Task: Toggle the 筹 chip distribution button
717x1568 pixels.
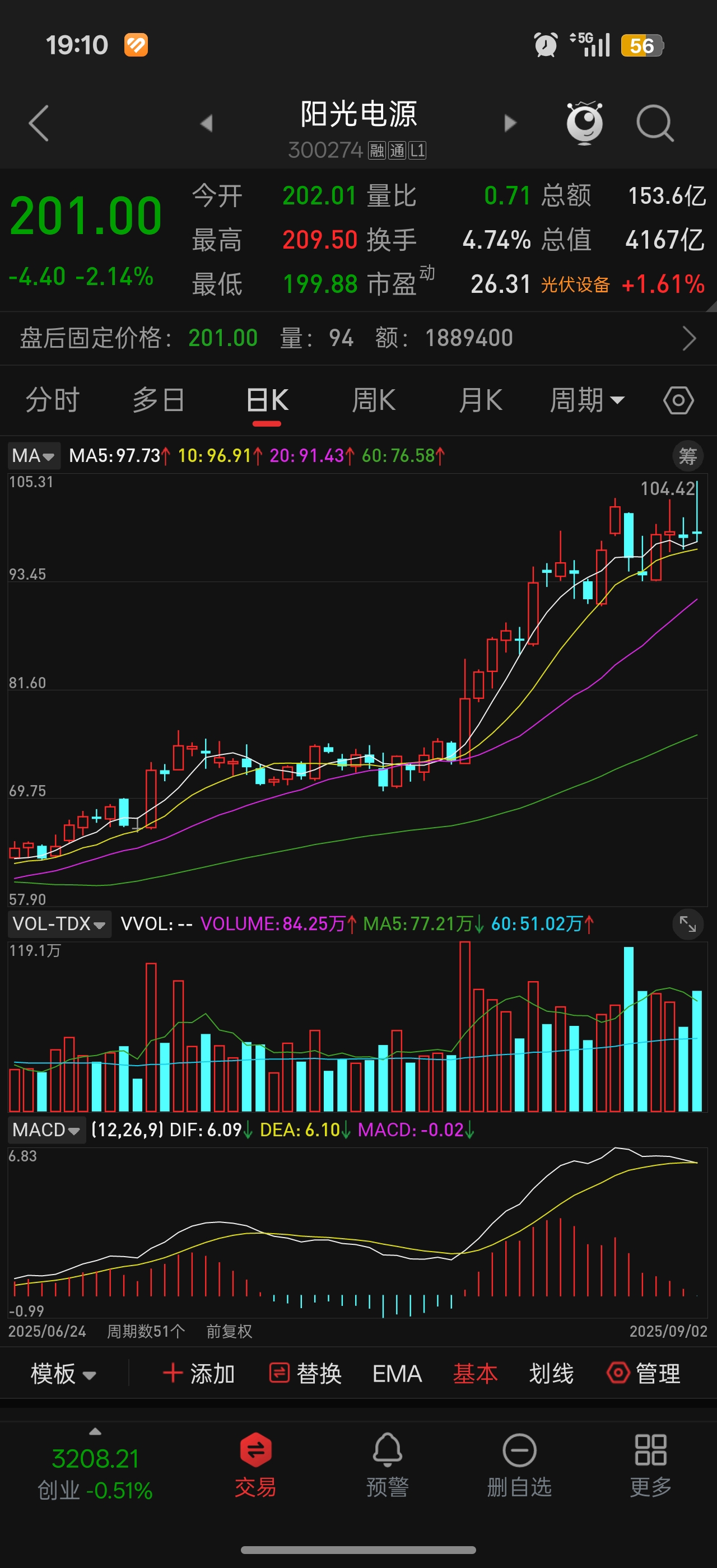Action: pyautogui.click(x=688, y=456)
